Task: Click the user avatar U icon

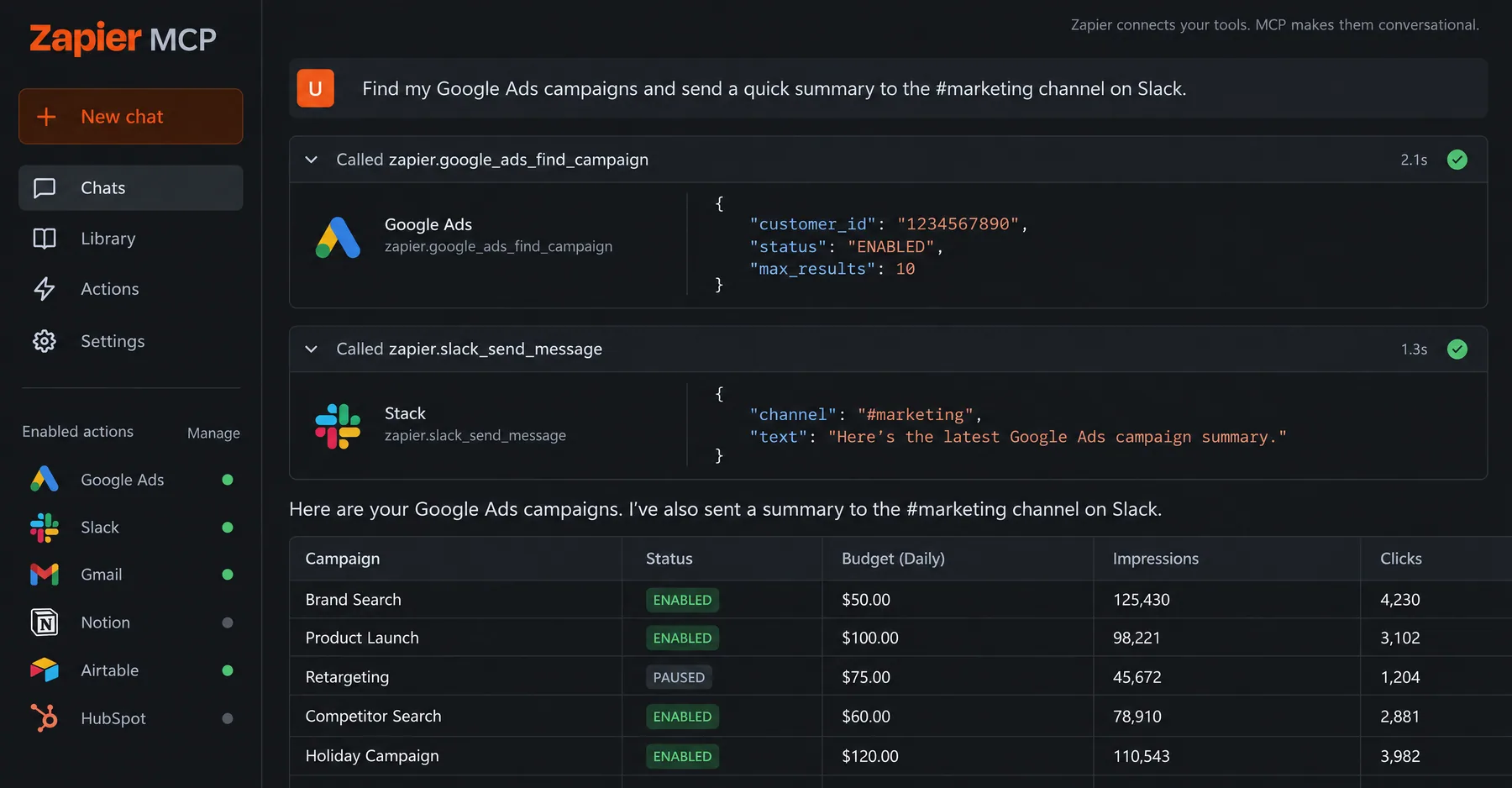Action: click(x=316, y=88)
